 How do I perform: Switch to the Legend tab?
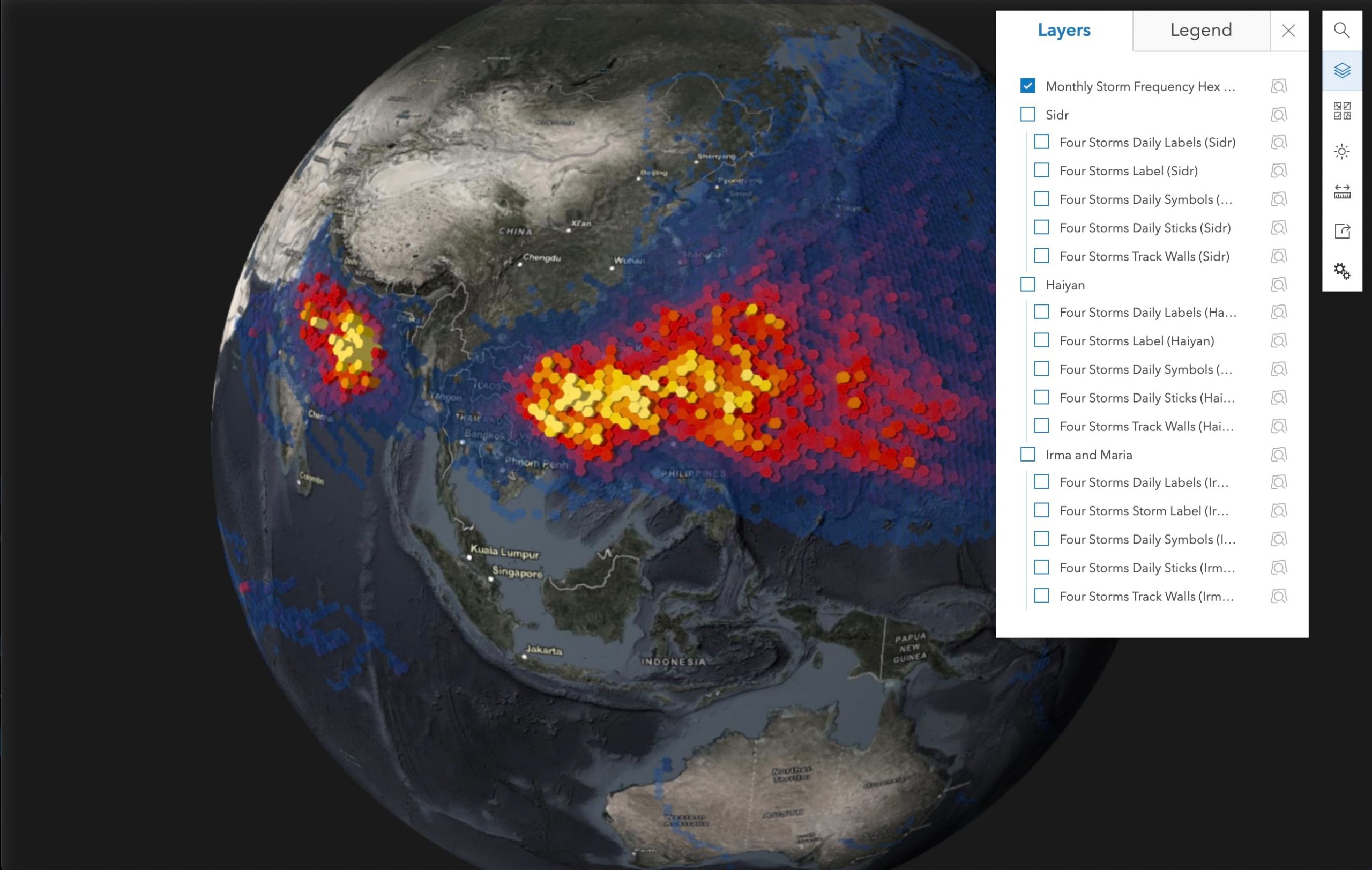[x=1200, y=30]
